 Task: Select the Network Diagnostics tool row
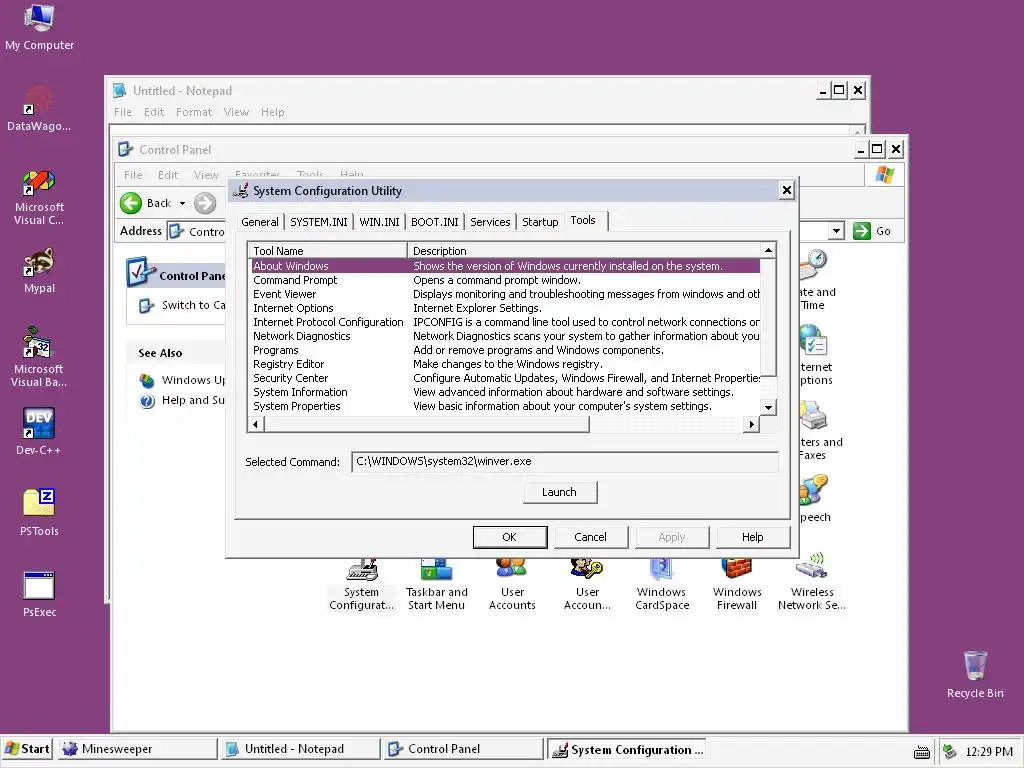[505, 336]
